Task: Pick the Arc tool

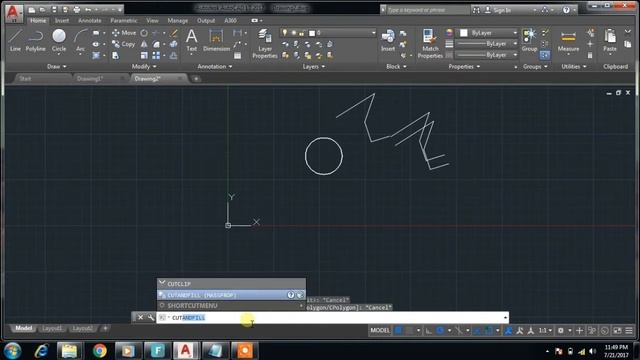Action: pyautogui.click(x=80, y=40)
